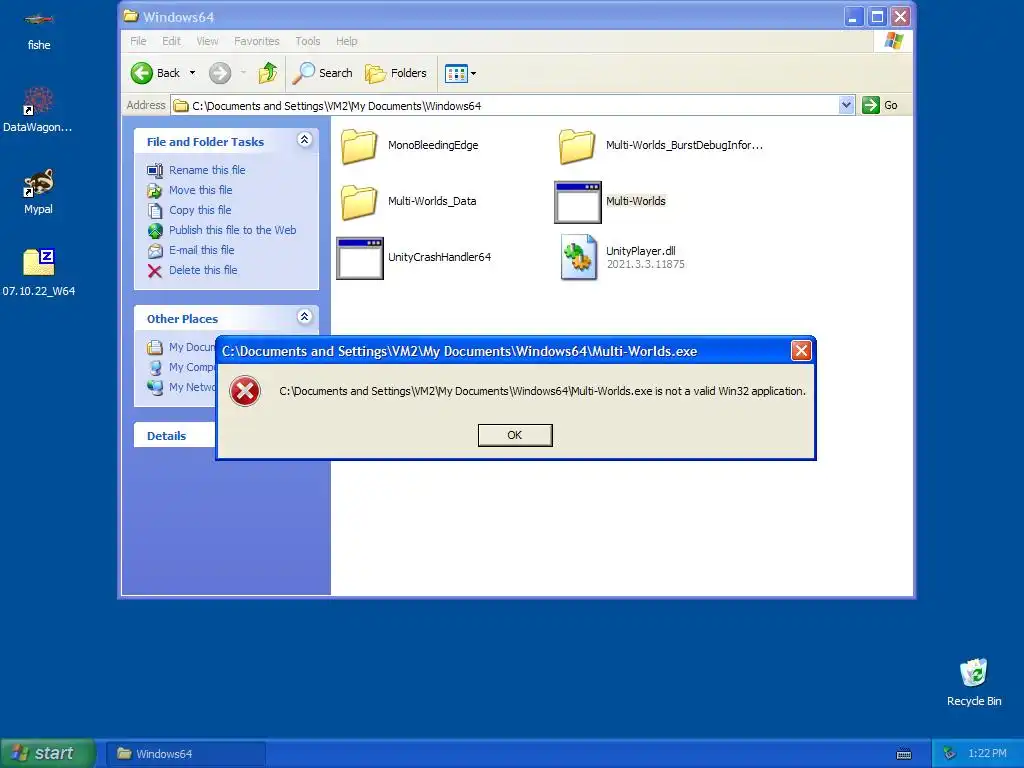Click the E-mail envelope icon
This screenshot has width=1024, height=768.
pyautogui.click(x=155, y=251)
